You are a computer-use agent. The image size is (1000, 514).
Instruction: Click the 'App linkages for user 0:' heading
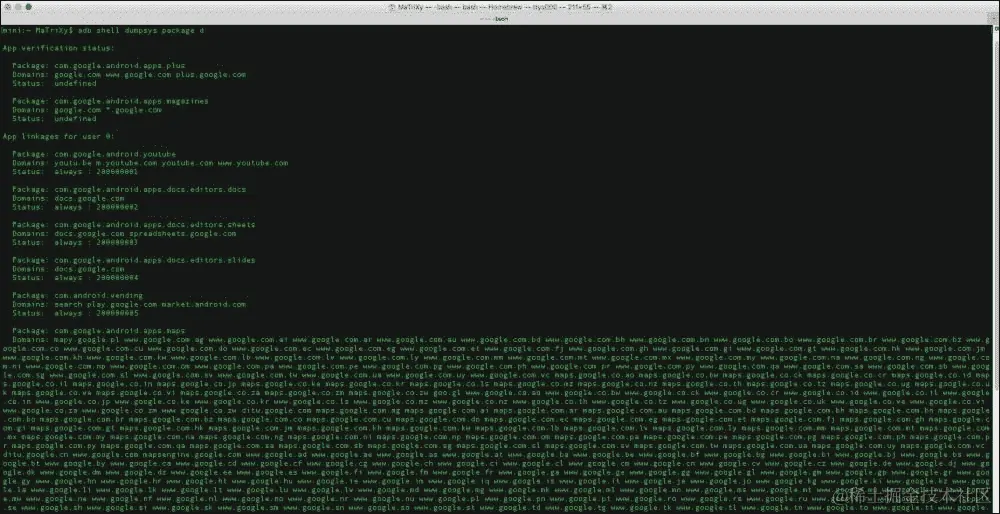pyautogui.click(x=59, y=136)
